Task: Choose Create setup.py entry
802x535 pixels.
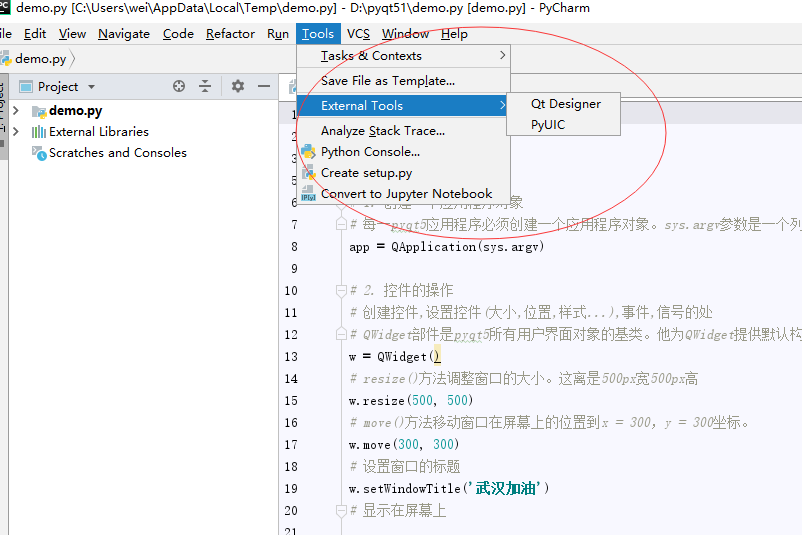Action: (404, 173)
